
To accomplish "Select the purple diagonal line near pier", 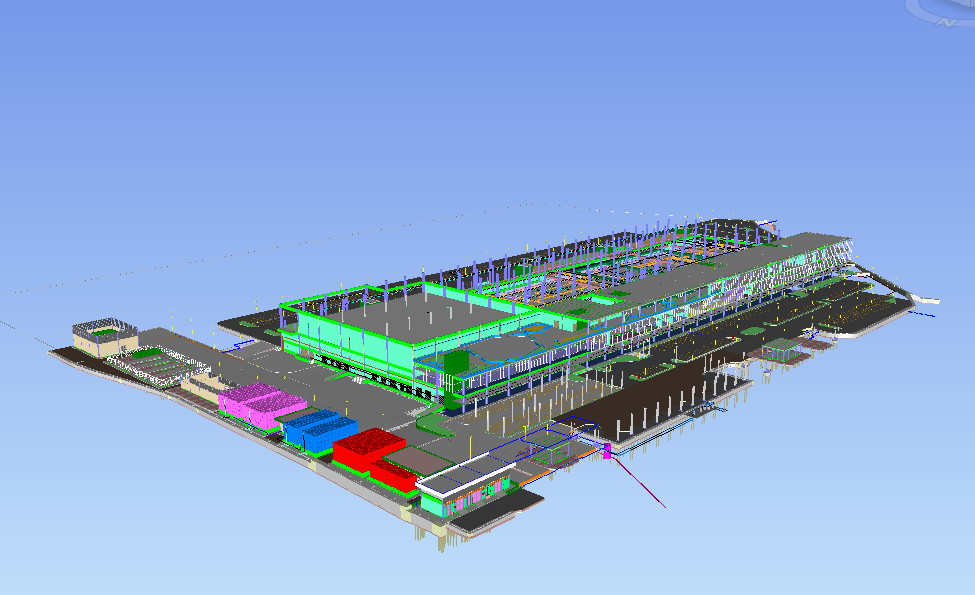I will (x=639, y=483).
